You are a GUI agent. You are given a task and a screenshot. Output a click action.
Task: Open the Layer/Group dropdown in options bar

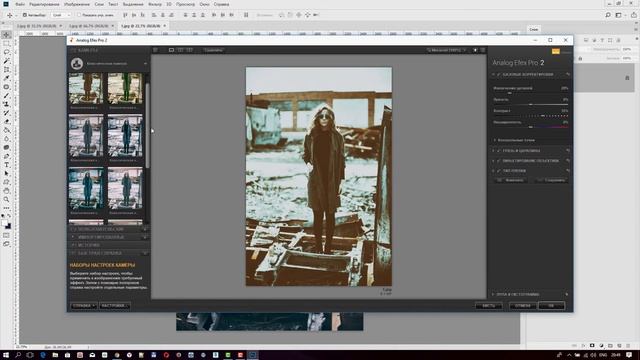(62, 15)
